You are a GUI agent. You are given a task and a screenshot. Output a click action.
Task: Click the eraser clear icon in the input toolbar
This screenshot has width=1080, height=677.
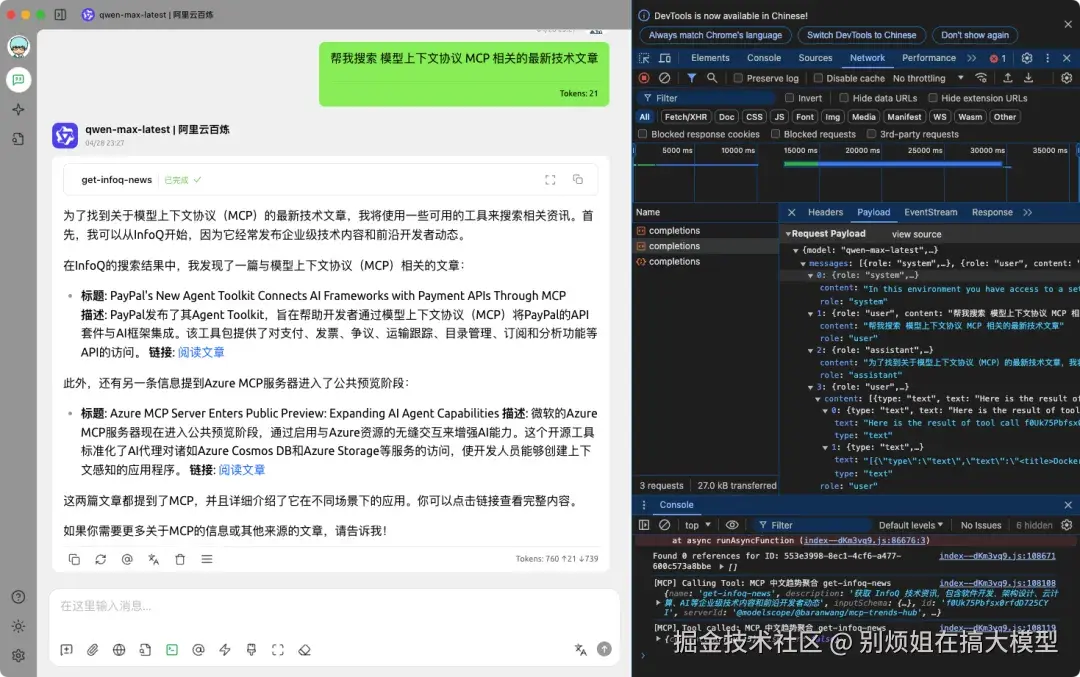tap(304, 650)
